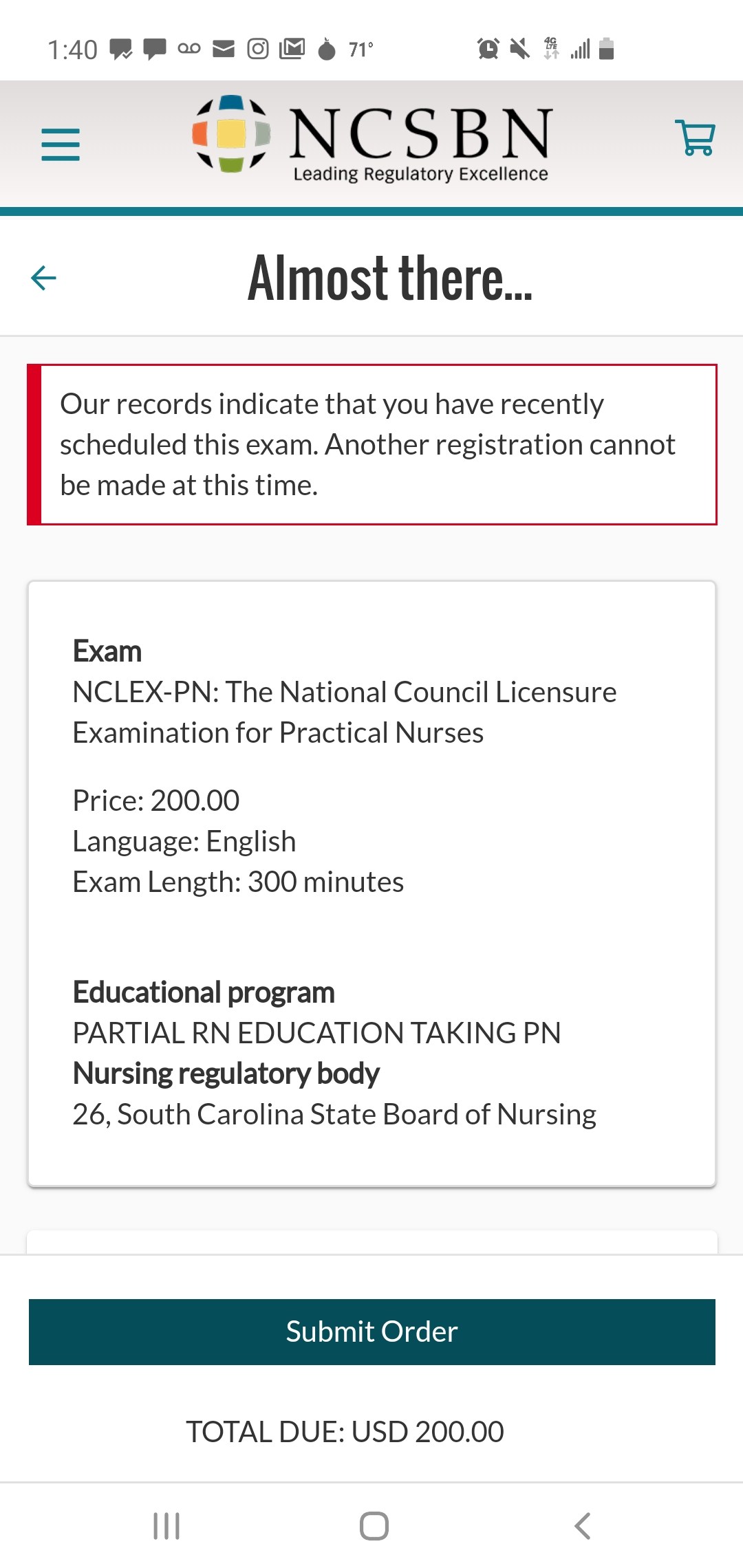Tap the battery status icon
The image size is (743, 1568).
(606, 49)
